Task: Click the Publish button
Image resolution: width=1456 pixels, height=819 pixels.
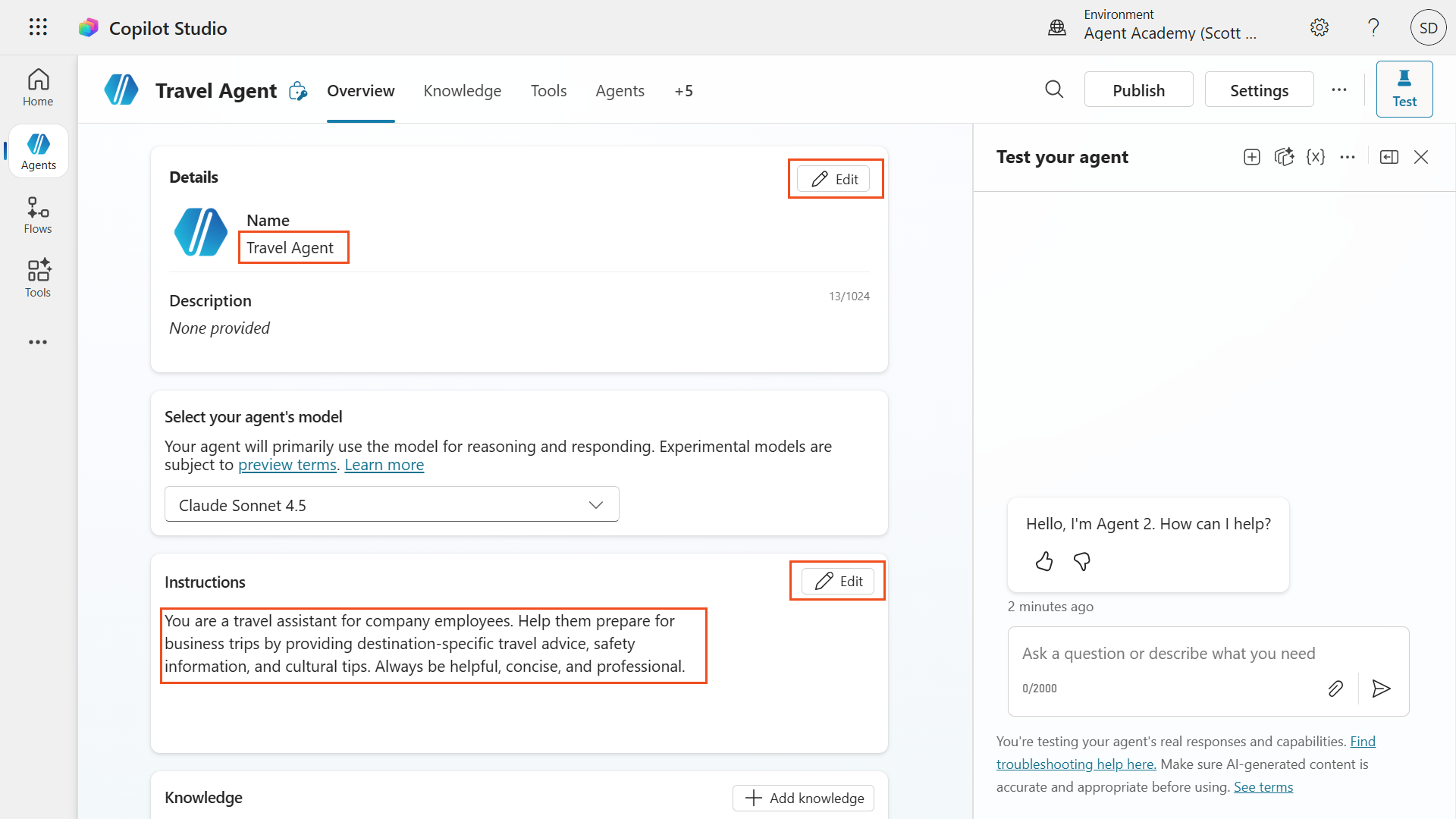Action: pyautogui.click(x=1138, y=90)
